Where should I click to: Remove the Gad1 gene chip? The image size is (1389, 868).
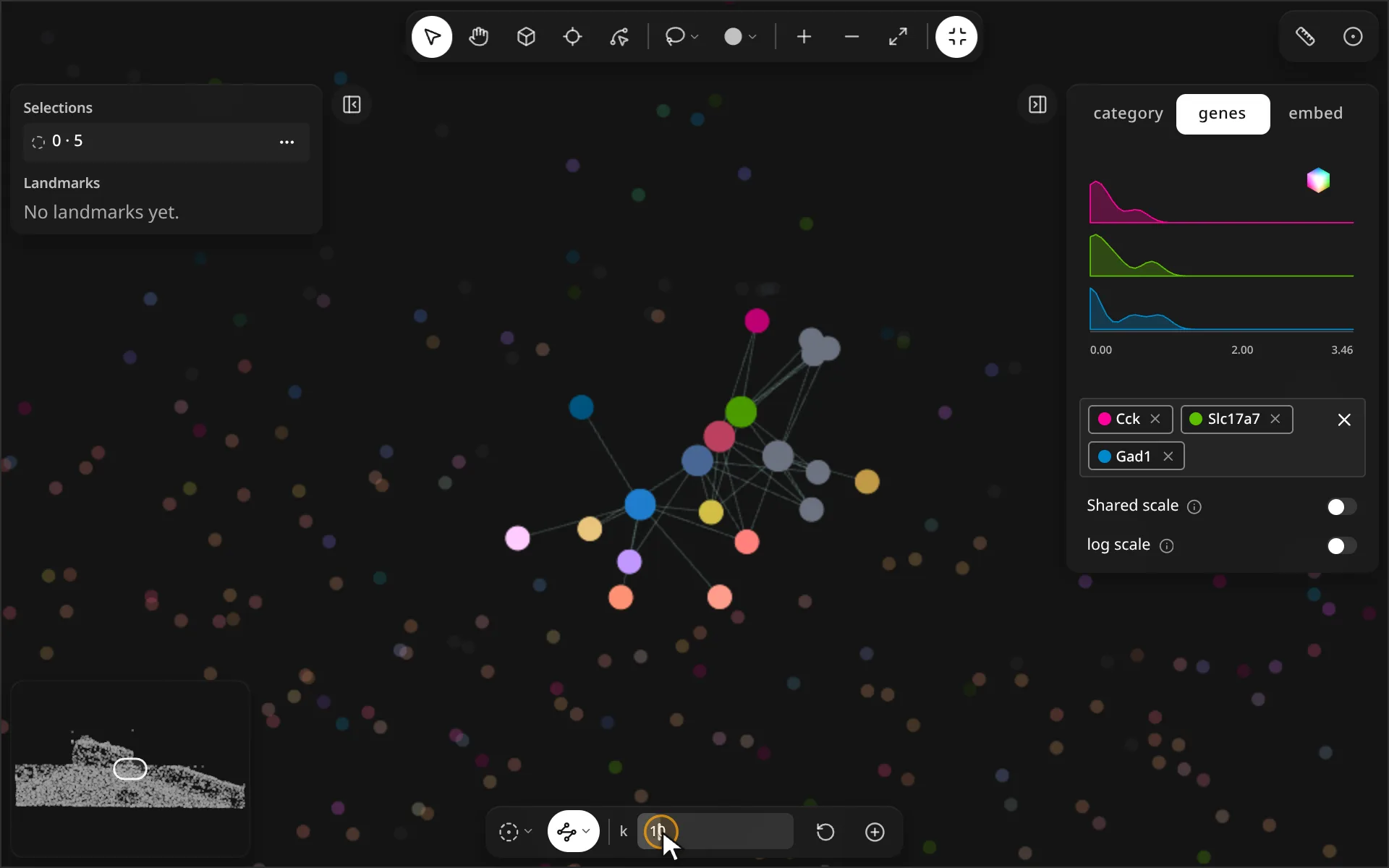pyautogui.click(x=1168, y=456)
